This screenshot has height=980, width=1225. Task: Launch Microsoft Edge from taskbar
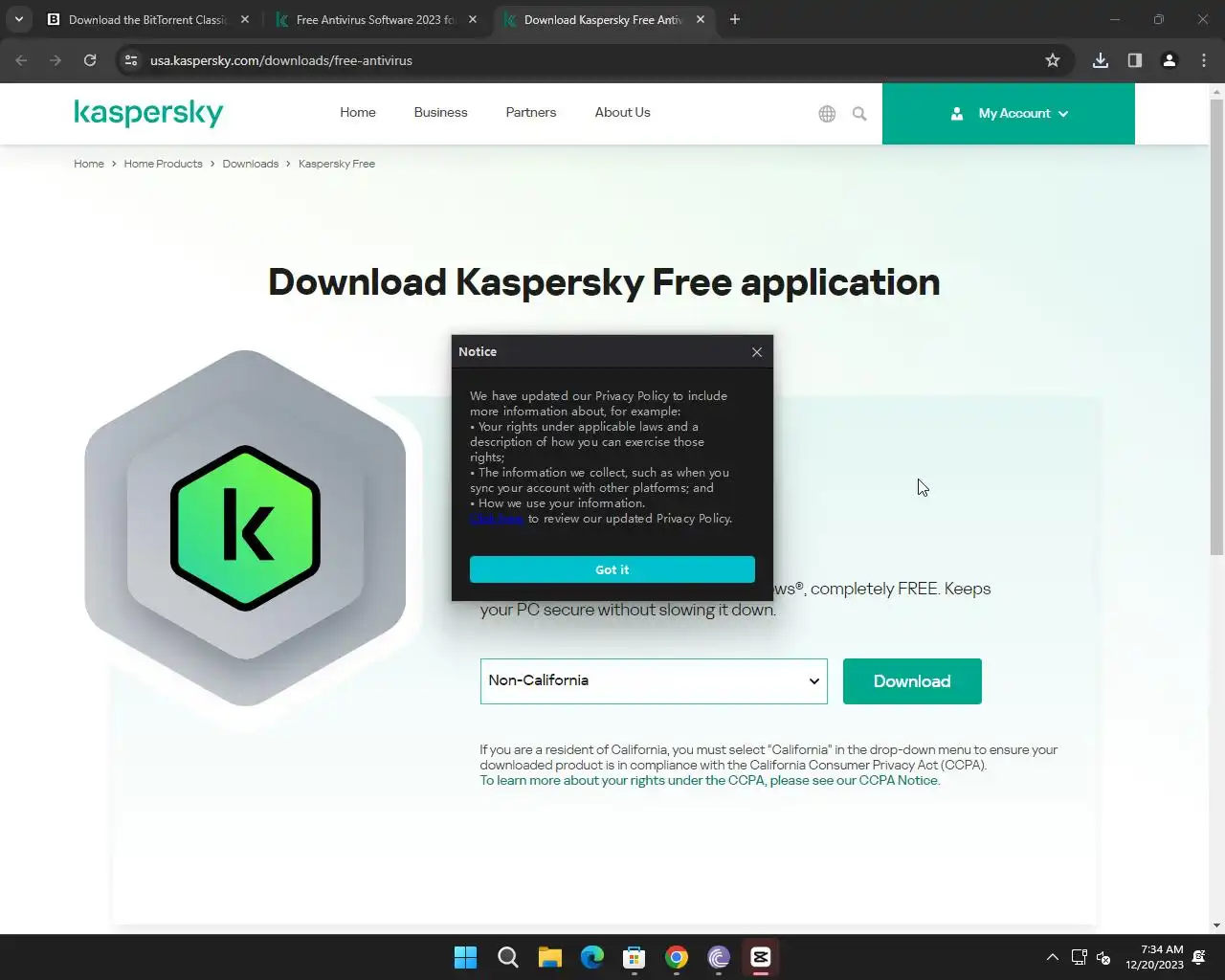pos(592,957)
